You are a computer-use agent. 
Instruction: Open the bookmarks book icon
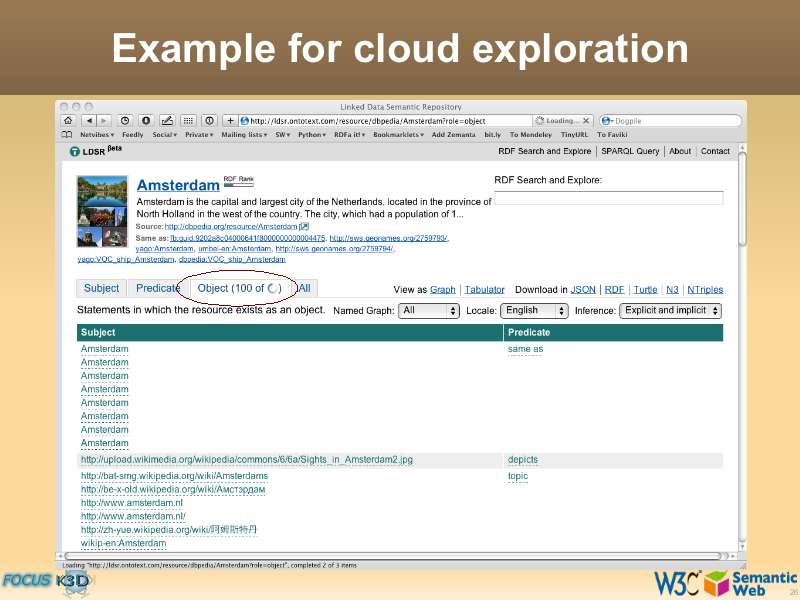[67, 134]
